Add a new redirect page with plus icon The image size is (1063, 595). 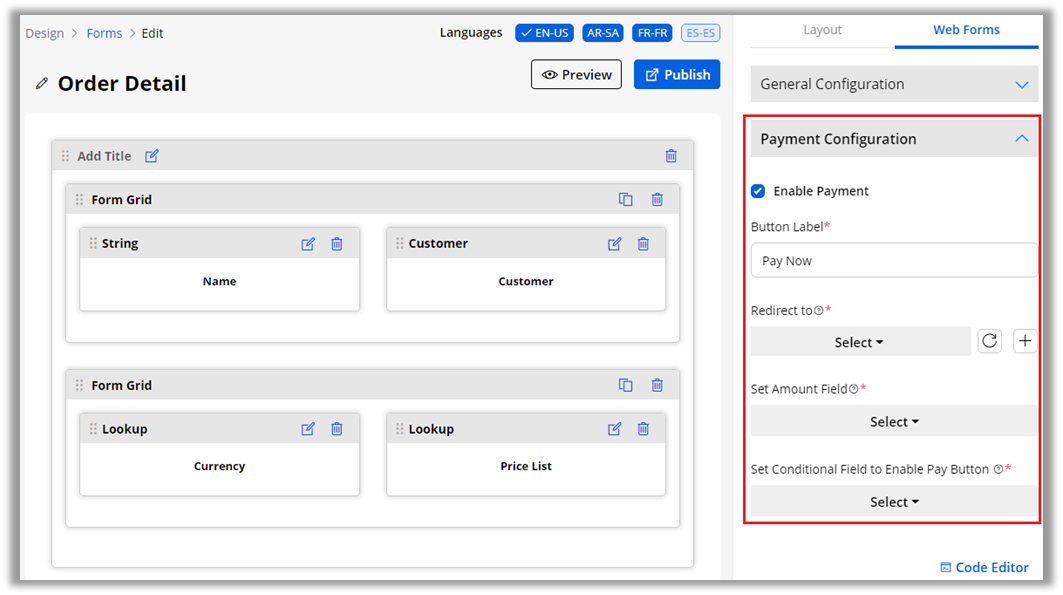pos(1025,341)
